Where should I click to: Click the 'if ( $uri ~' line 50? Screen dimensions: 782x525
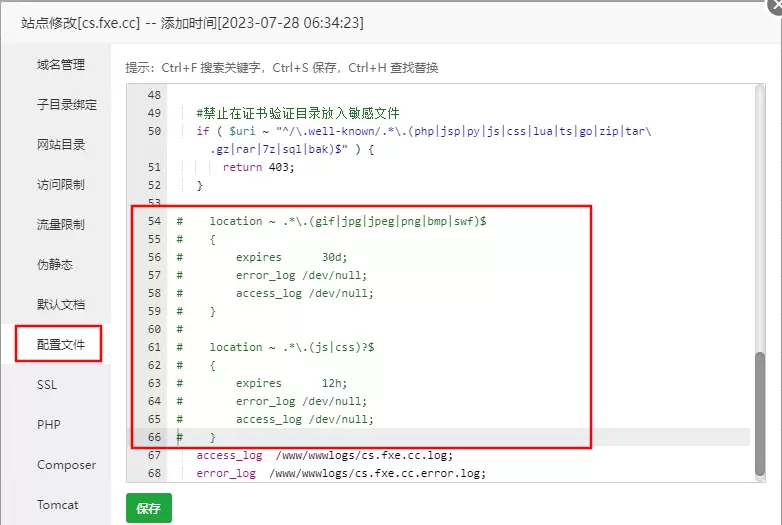click(x=424, y=131)
